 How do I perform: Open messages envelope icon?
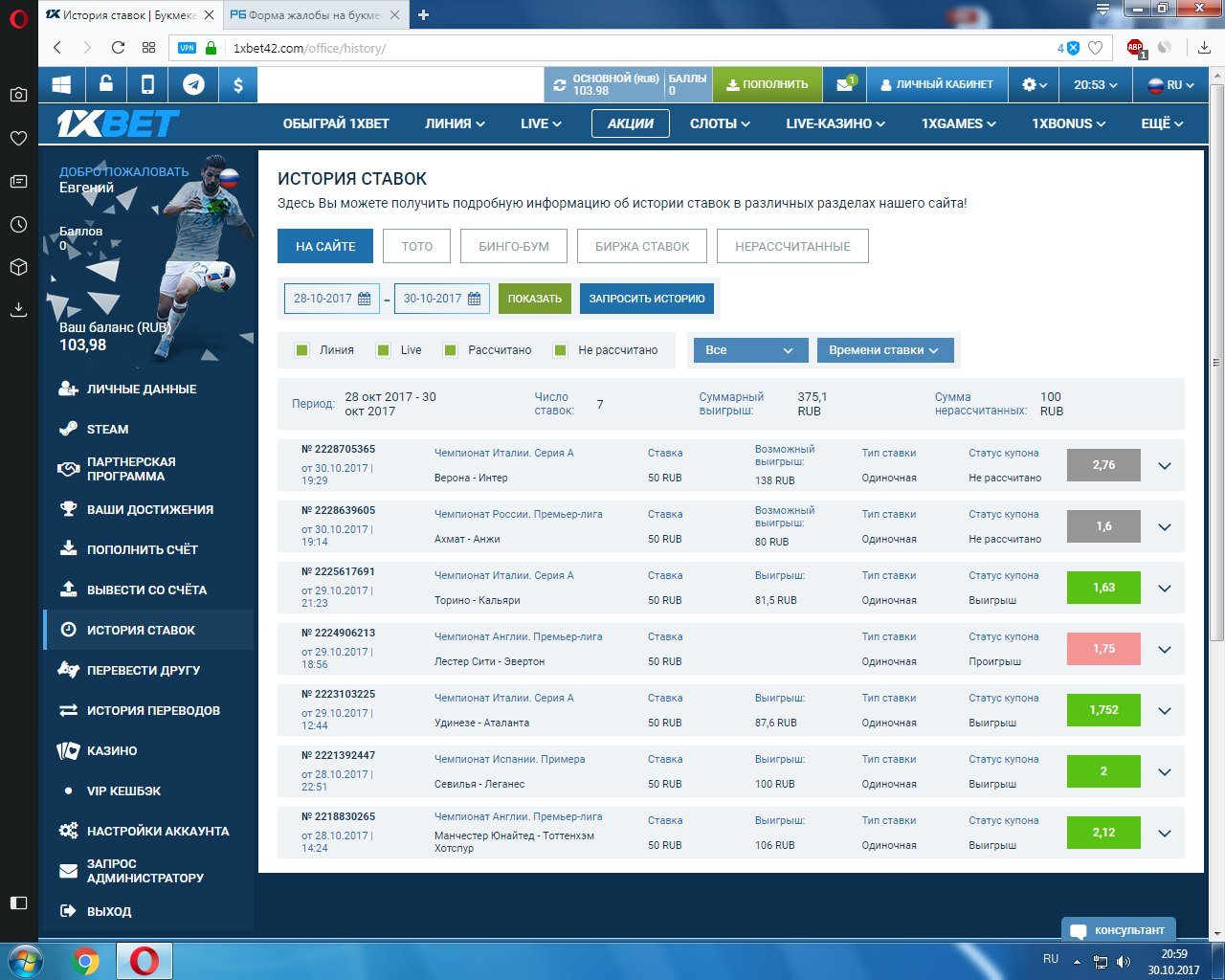click(x=844, y=85)
